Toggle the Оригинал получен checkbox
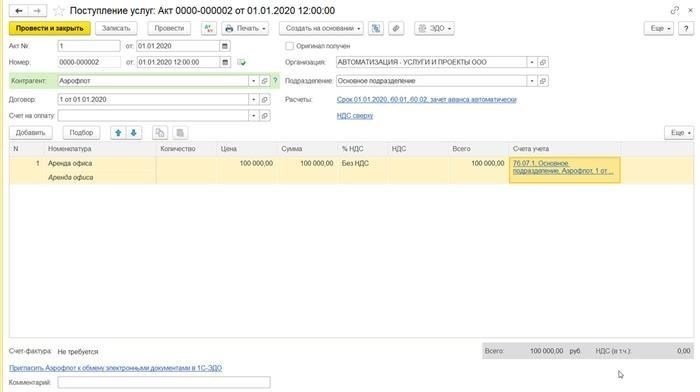Screen dimensions: 700x392 [x=289, y=46]
